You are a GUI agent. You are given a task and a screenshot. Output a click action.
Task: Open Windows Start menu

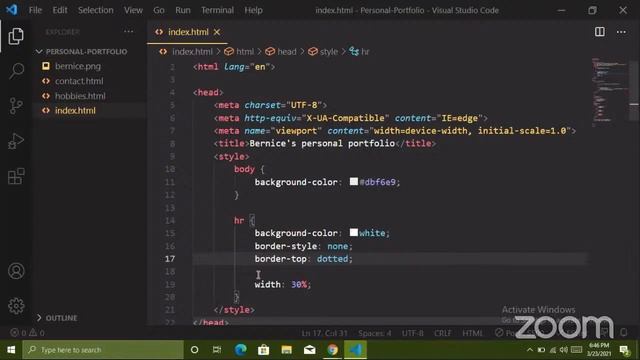[11, 350]
